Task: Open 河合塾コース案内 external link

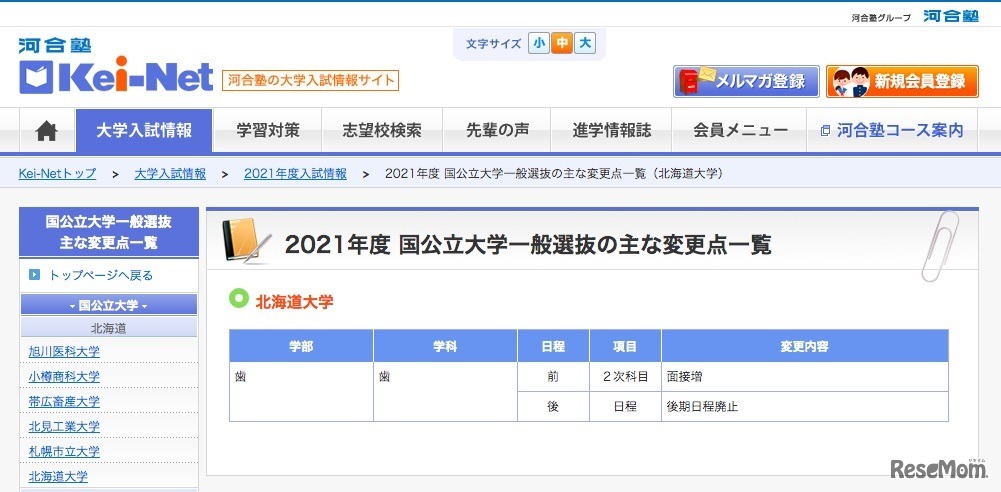Action: click(891, 131)
